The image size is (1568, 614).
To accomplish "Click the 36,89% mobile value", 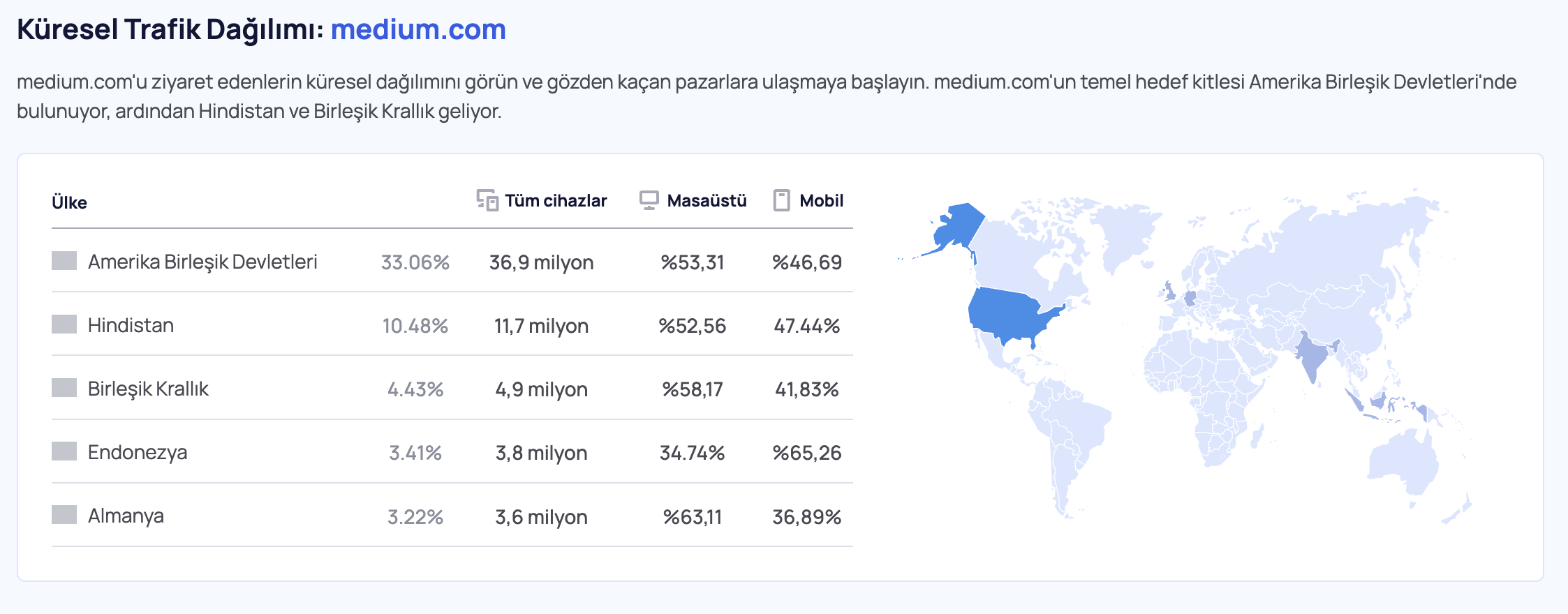I will point(807,517).
